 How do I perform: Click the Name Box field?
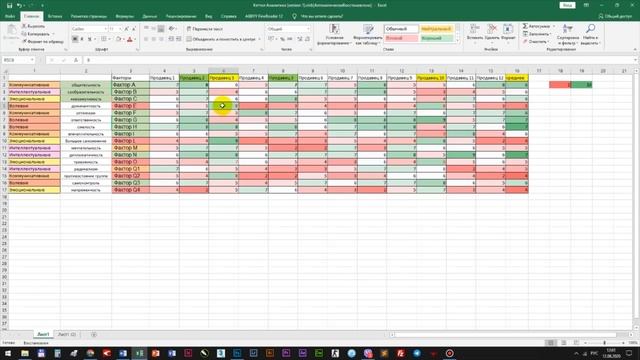pos(18,60)
